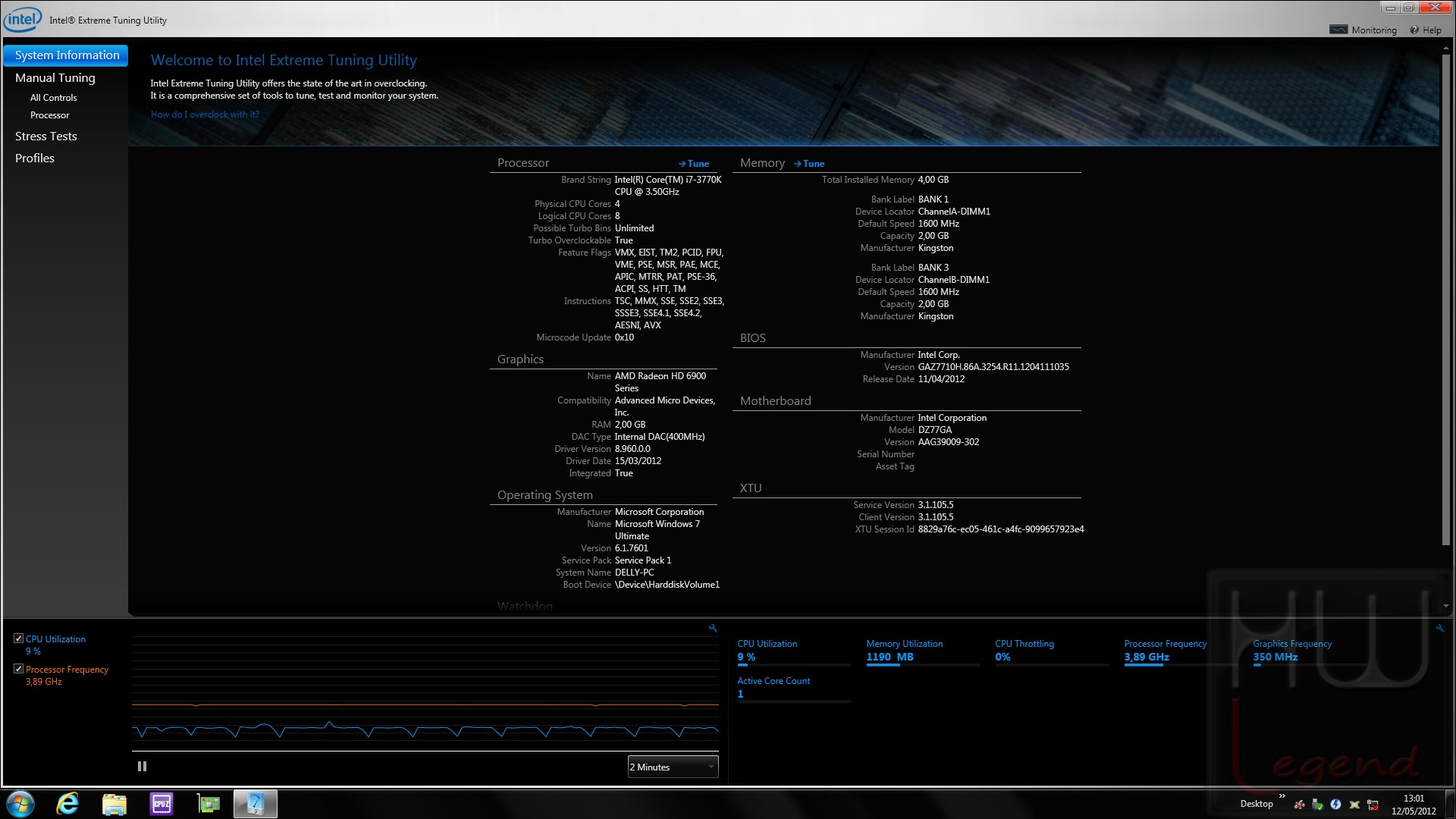Click the Intel logo in title bar
1456x819 pixels.
[23, 19]
